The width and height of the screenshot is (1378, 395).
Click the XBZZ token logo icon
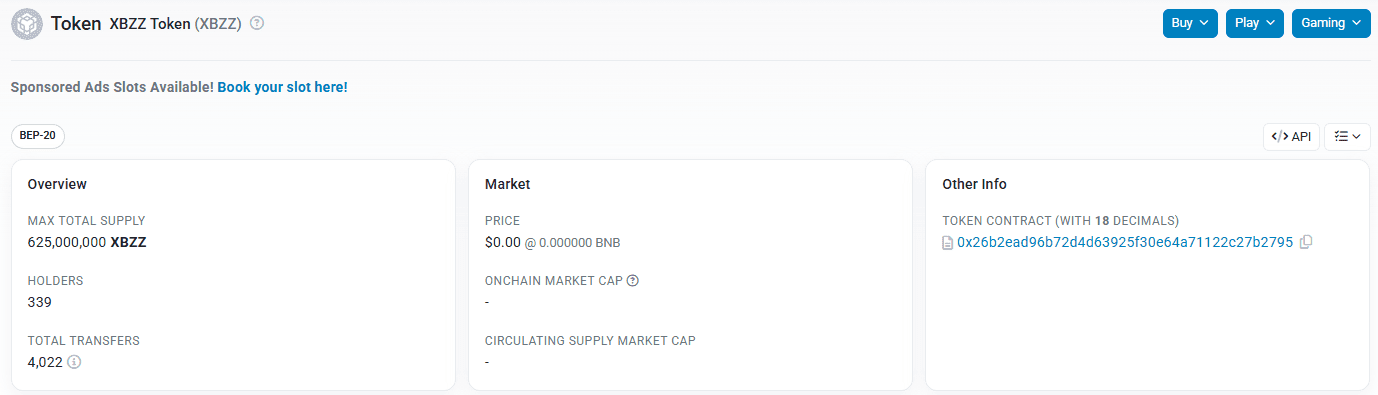[x=26, y=23]
